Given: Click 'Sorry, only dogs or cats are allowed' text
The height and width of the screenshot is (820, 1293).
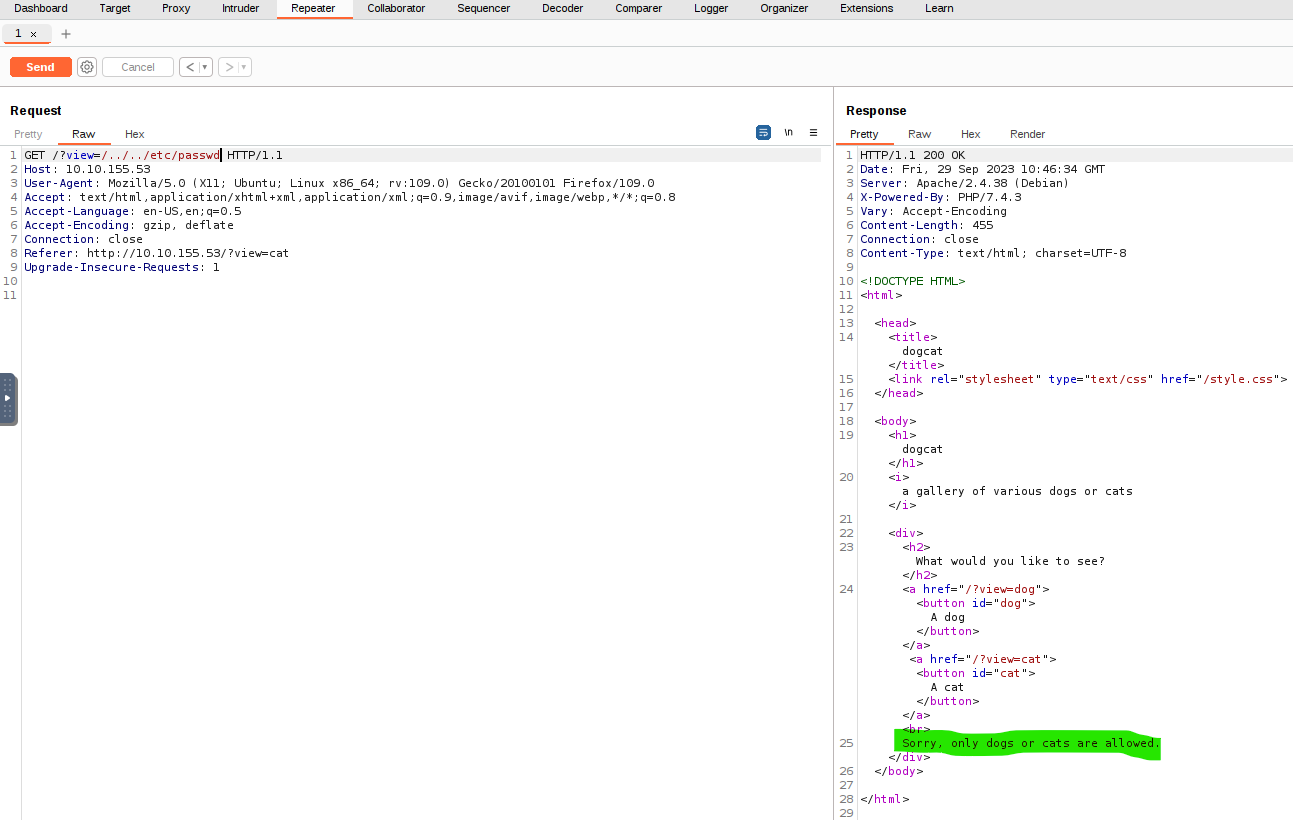Looking at the screenshot, I should (1030, 743).
